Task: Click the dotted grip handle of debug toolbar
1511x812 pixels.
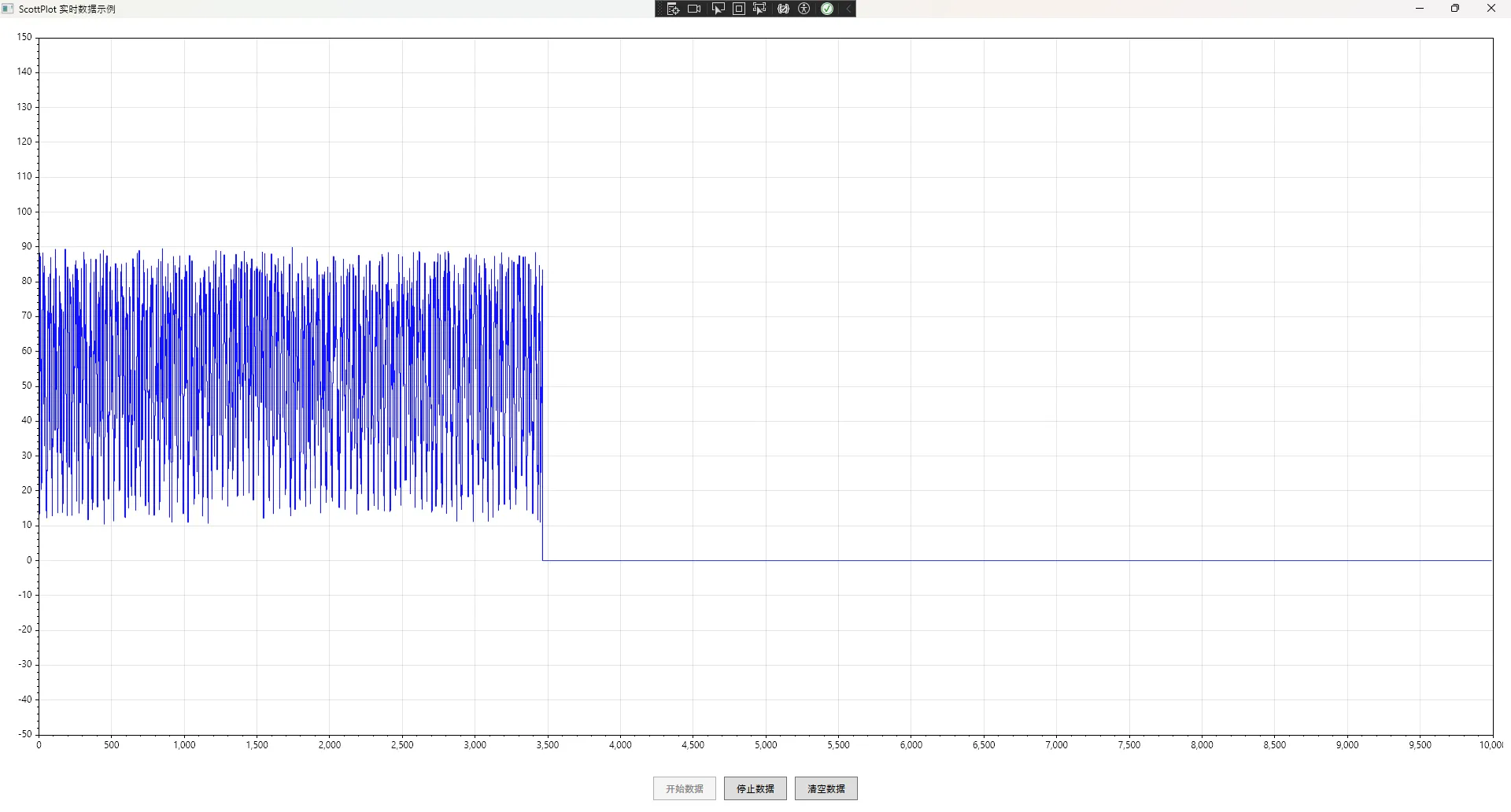Action: [x=659, y=9]
